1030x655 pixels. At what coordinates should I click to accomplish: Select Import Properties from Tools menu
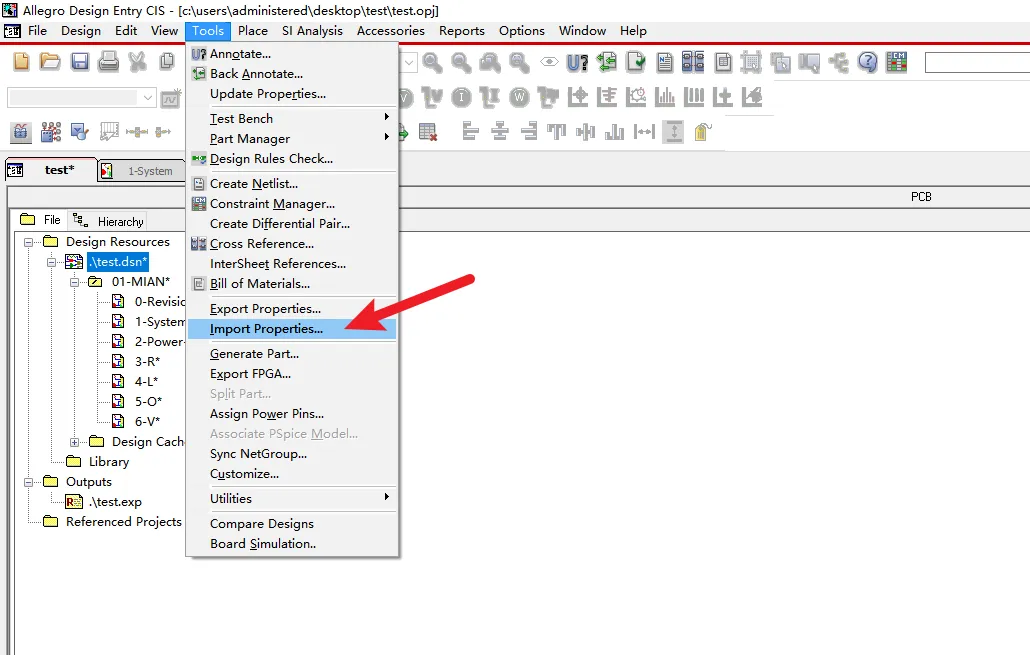[292, 328]
